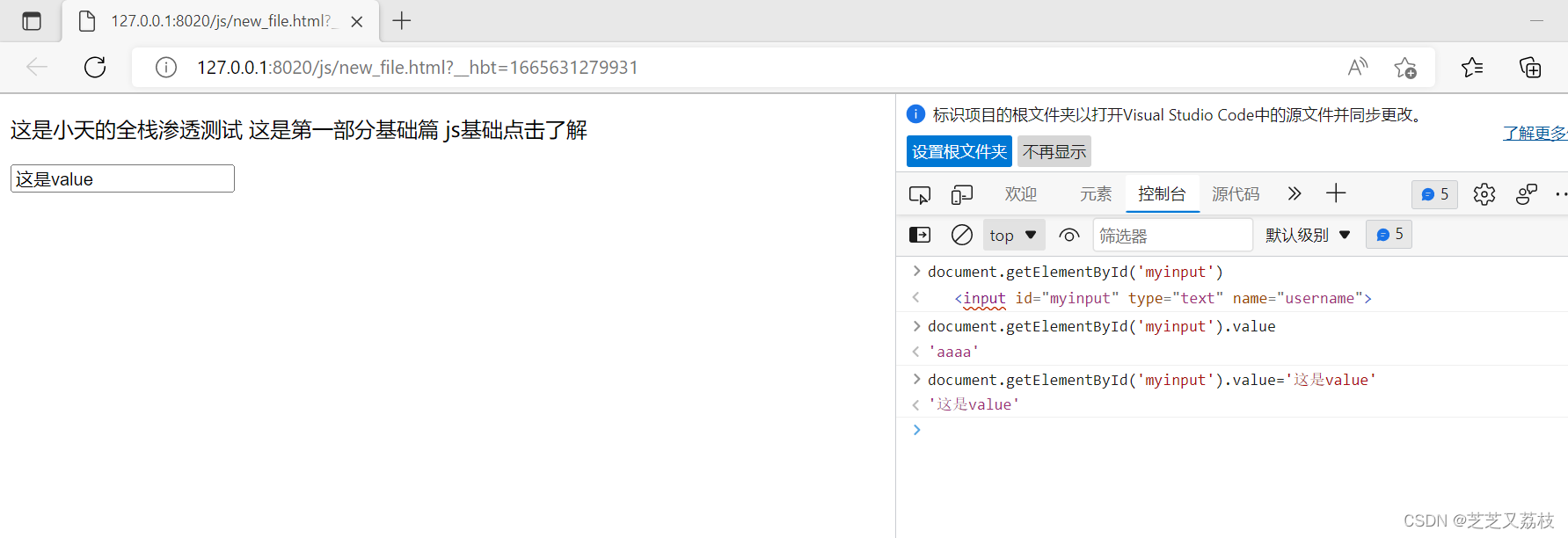Open the 默认级别 log level dropdown
This screenshot has width=1568, height=538.
[x=1308, y=235]
